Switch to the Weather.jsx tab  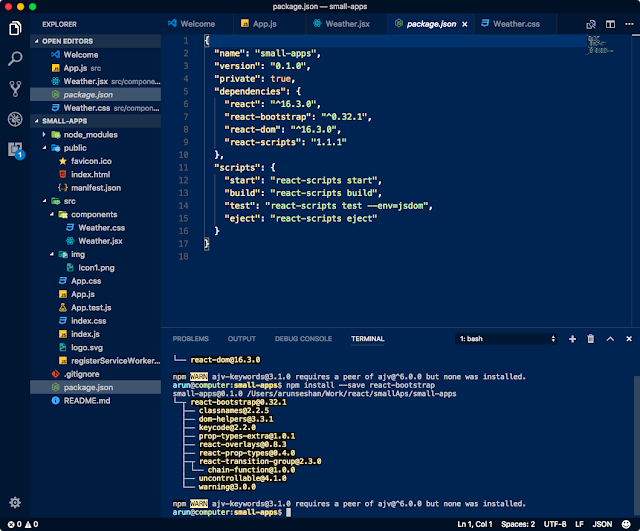click(341, 24)
